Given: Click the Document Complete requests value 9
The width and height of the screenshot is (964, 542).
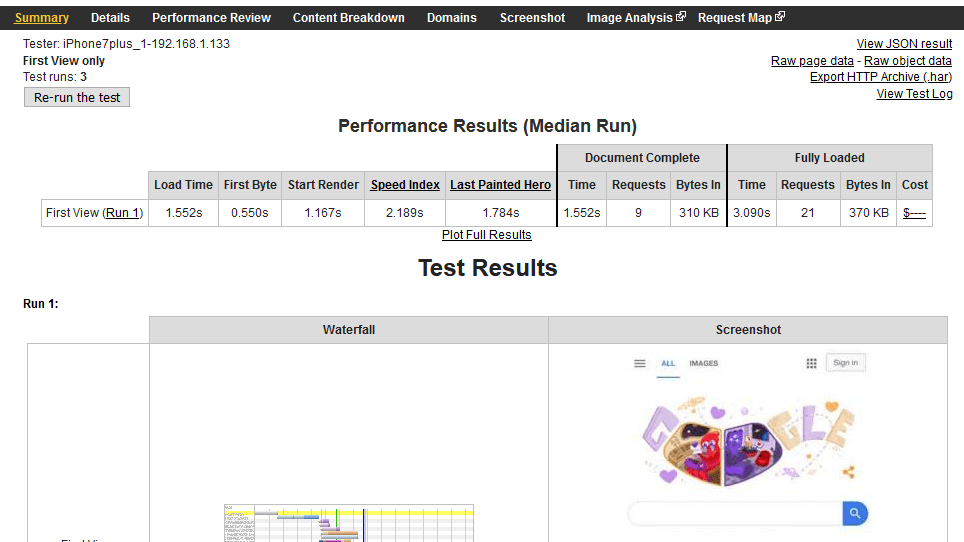Looking at the screenshot, I should (638, 213).
